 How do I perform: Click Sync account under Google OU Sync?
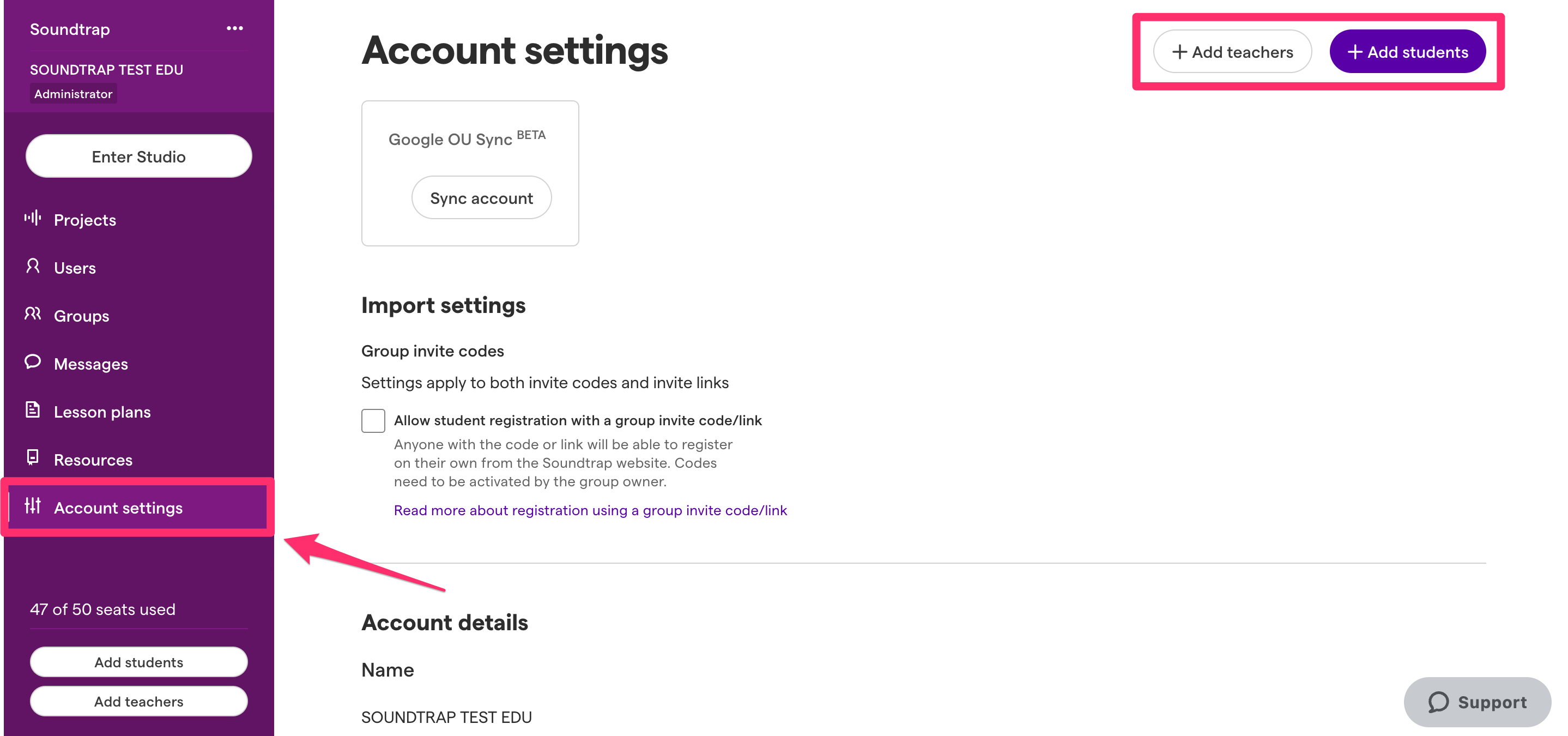[x=481, y=197]
